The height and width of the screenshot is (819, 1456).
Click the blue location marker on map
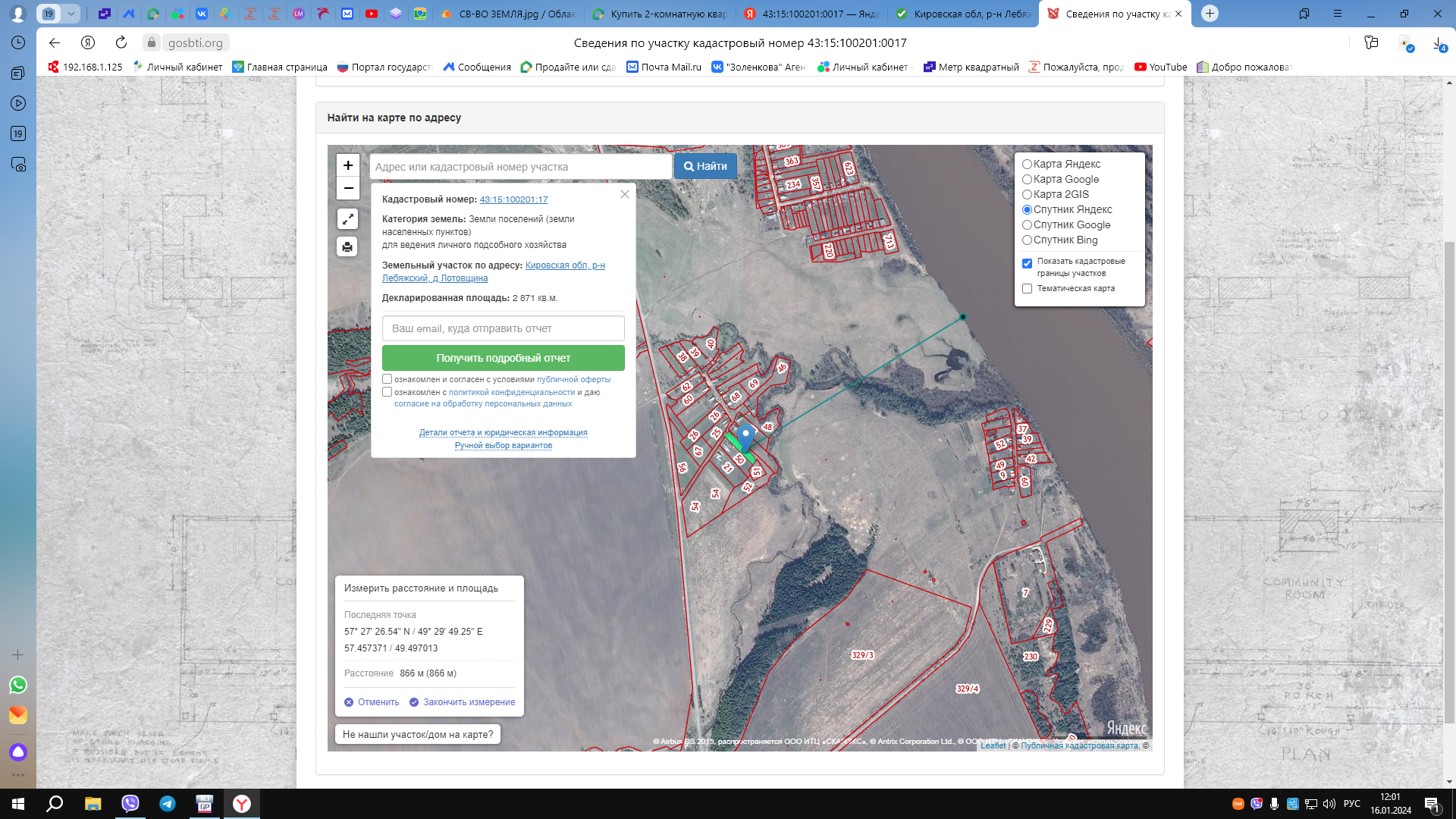click(745, 435)
